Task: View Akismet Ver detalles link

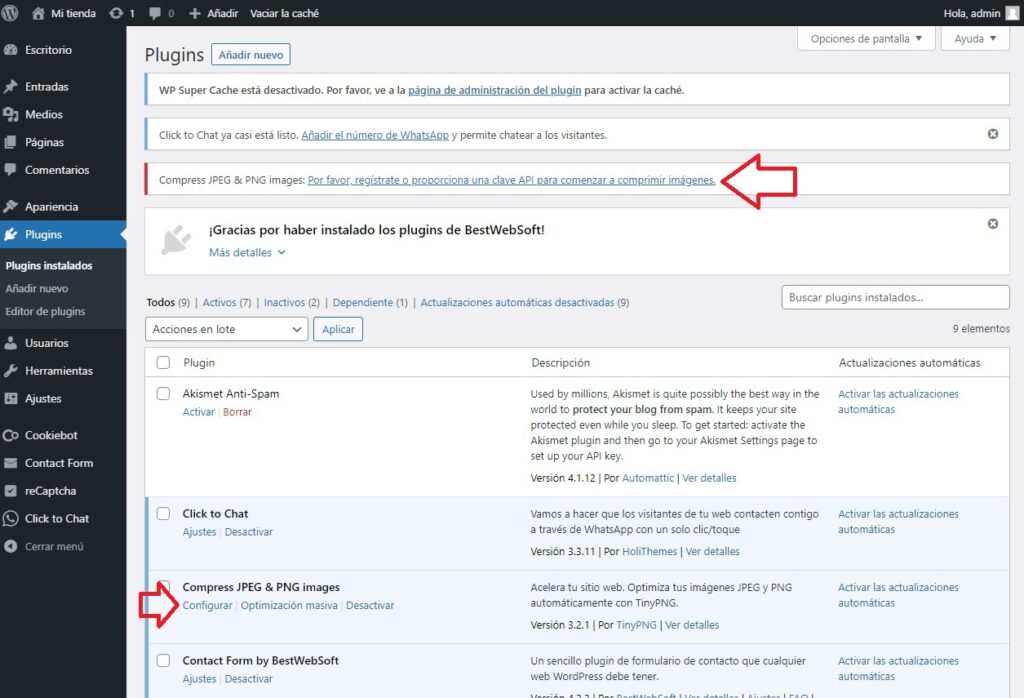Action: click(709, 478)
